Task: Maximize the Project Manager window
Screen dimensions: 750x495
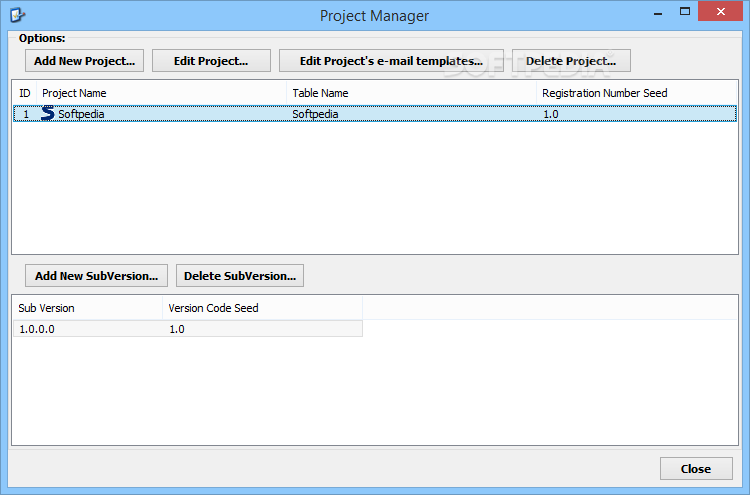Action: [x=685, y=12]
